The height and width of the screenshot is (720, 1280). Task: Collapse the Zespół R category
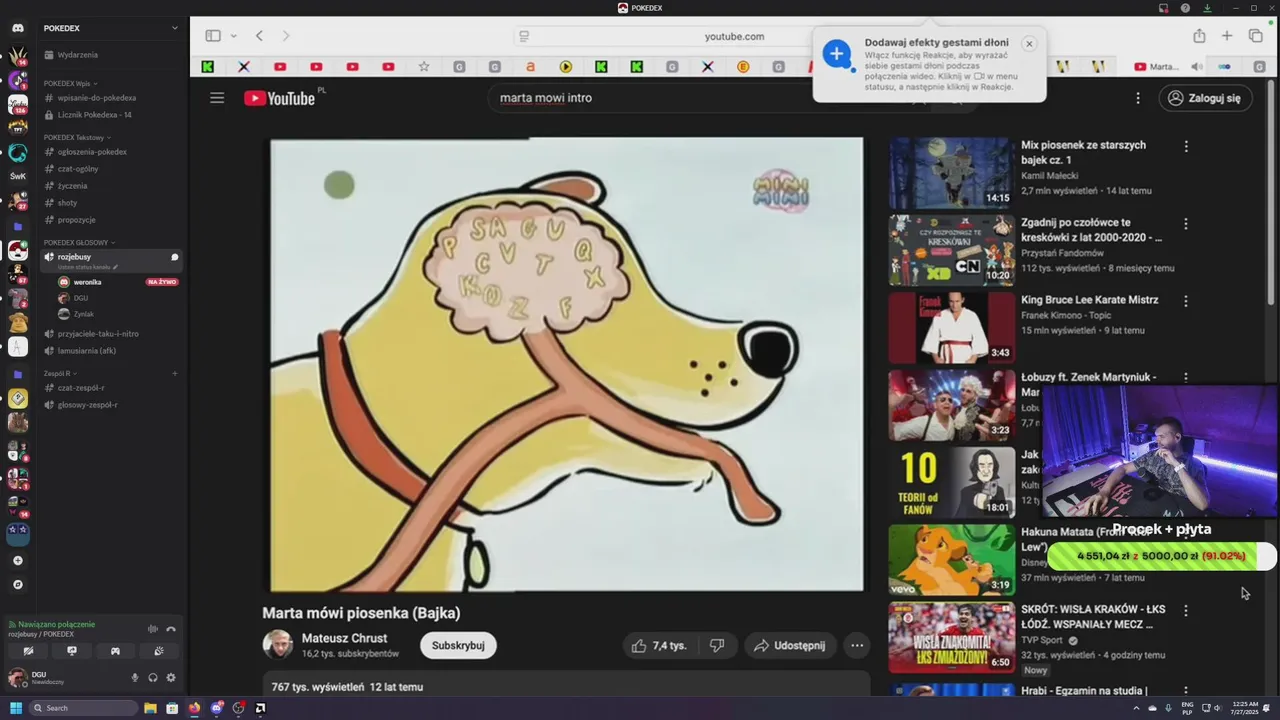point(60,373)
